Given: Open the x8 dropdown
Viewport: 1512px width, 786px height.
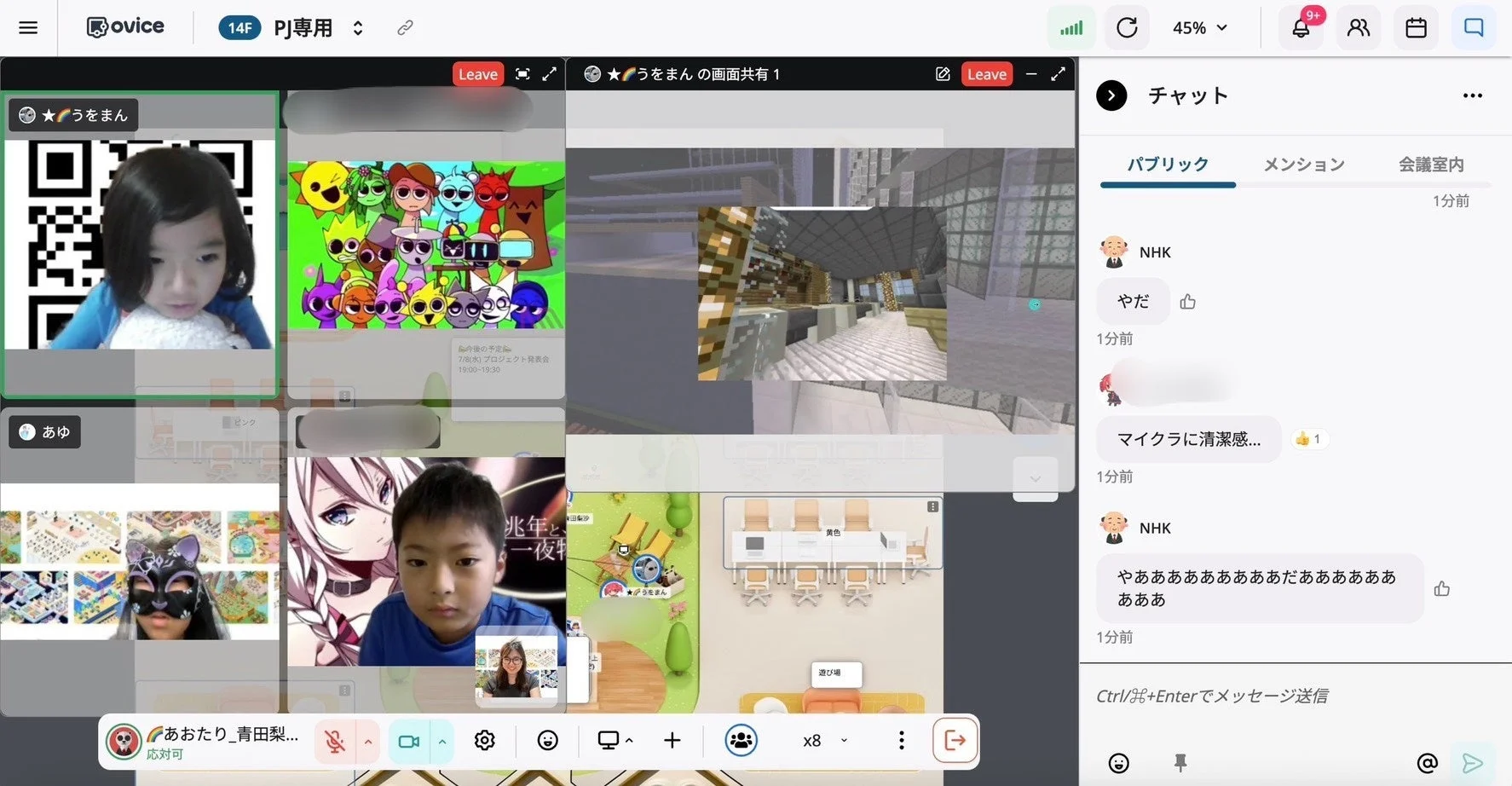Looking at the screenshot, I should (826, 741).
